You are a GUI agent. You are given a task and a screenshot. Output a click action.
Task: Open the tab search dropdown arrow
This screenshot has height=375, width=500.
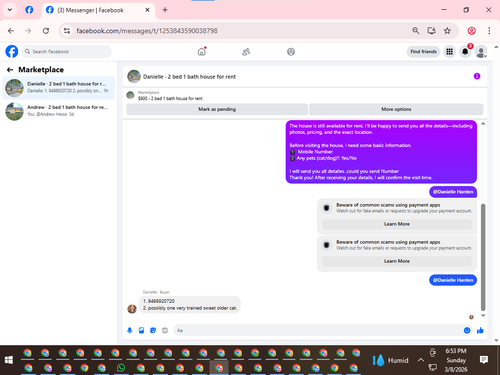tap(10, 10)
